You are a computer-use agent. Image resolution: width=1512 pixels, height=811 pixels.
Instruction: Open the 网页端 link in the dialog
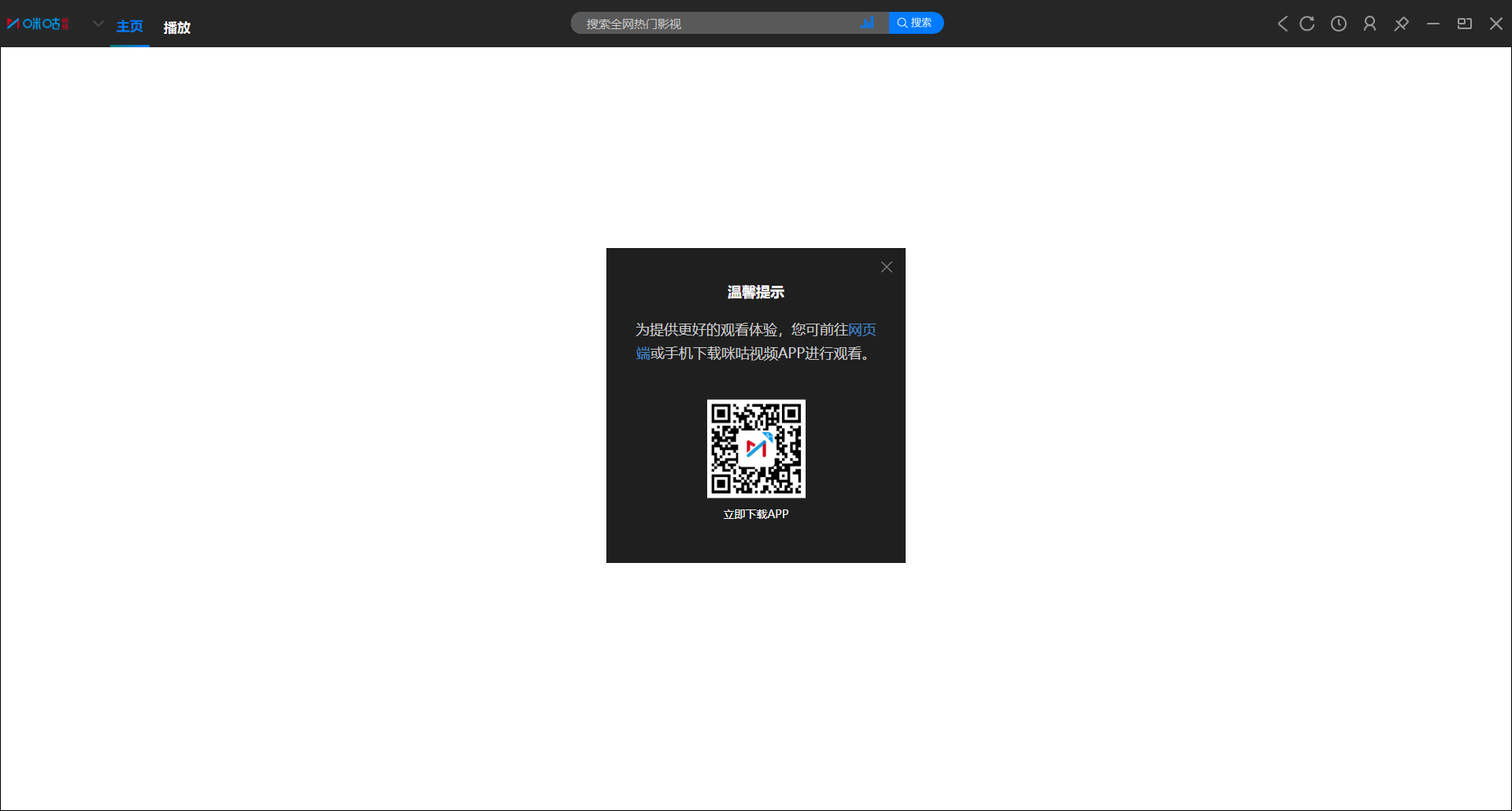point(862,330)
